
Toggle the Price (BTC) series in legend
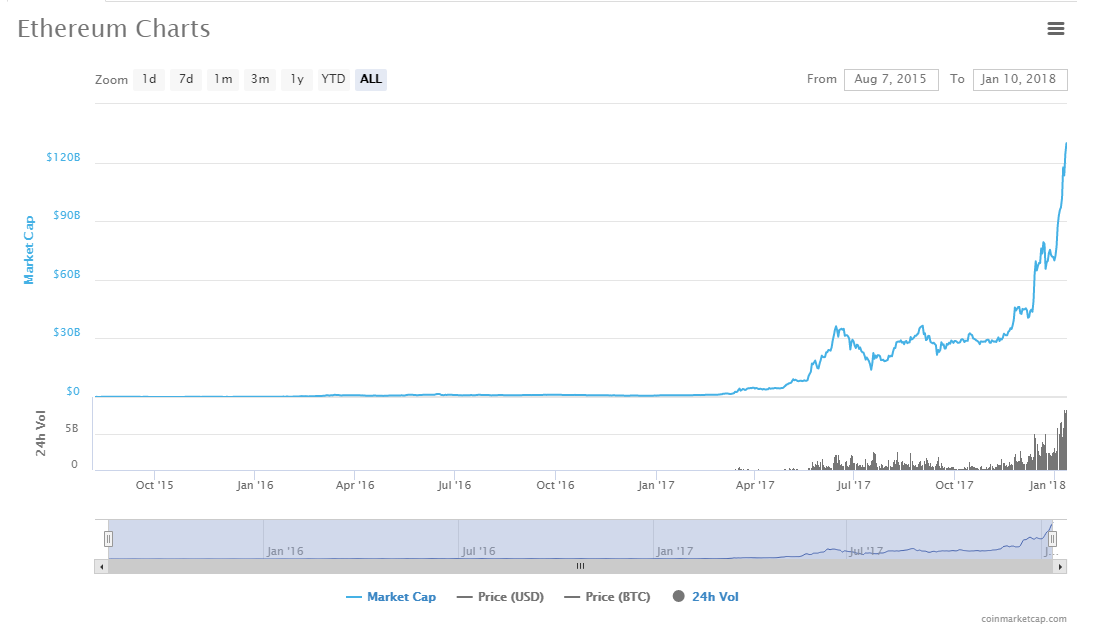coord(607,597)
